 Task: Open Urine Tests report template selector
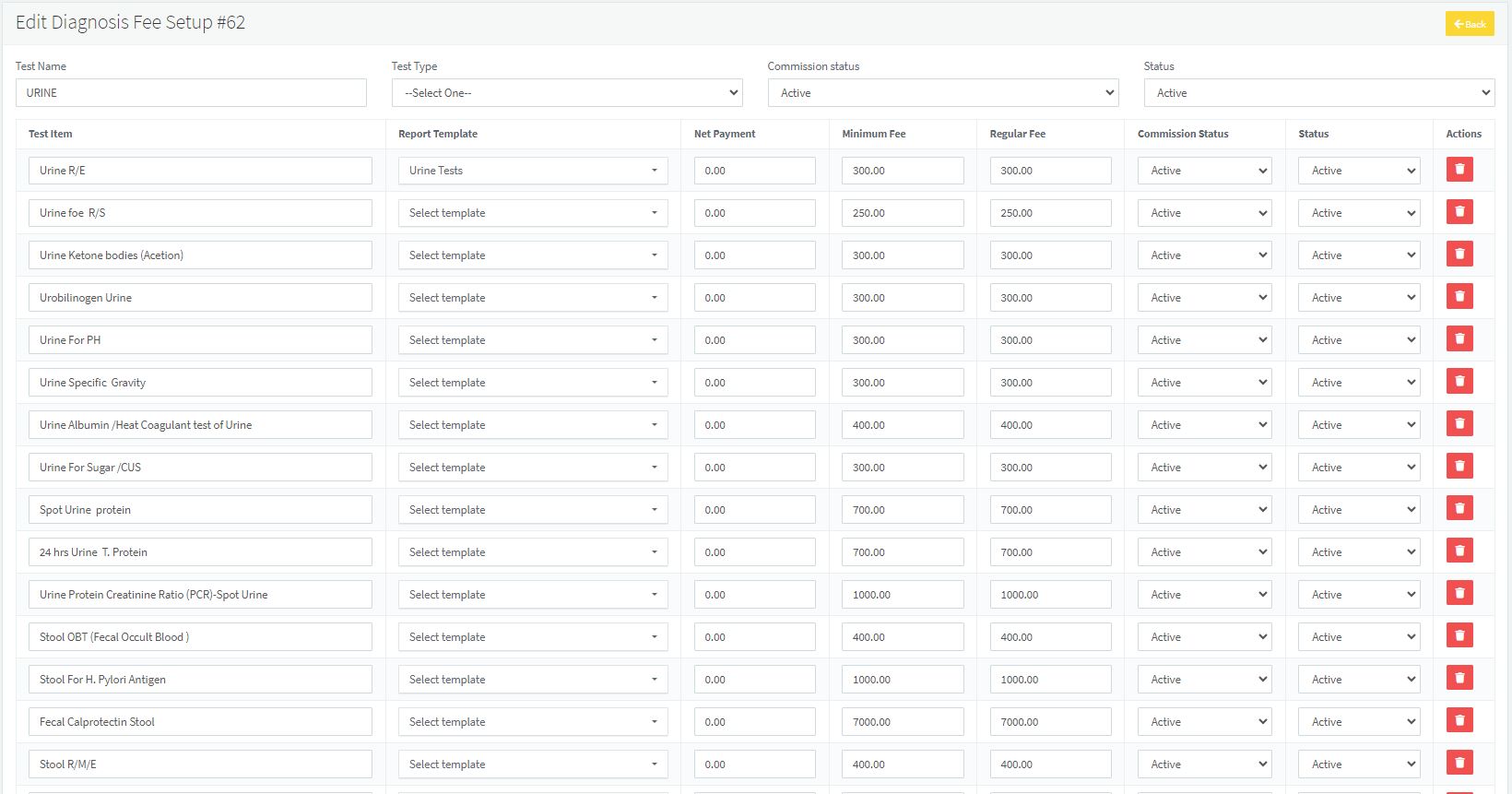click(x=532, y=171)
